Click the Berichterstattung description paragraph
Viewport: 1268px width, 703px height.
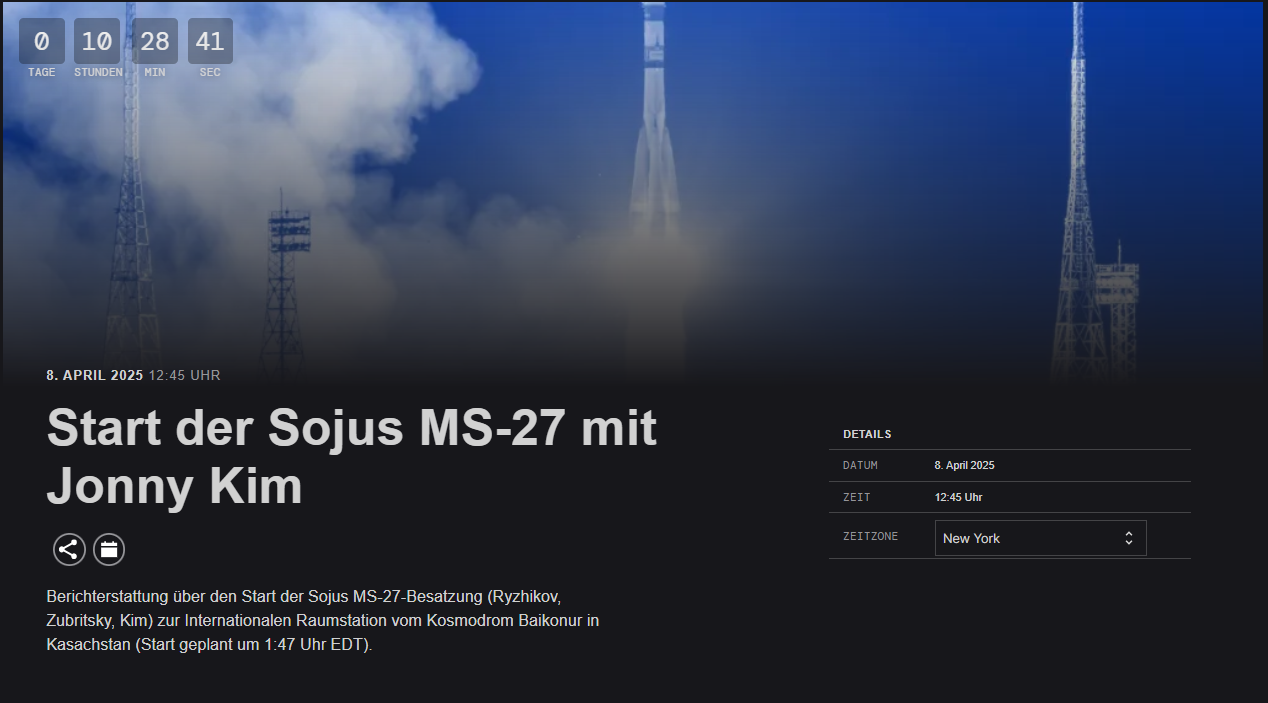pyautogui.click(x=323, y=620)
